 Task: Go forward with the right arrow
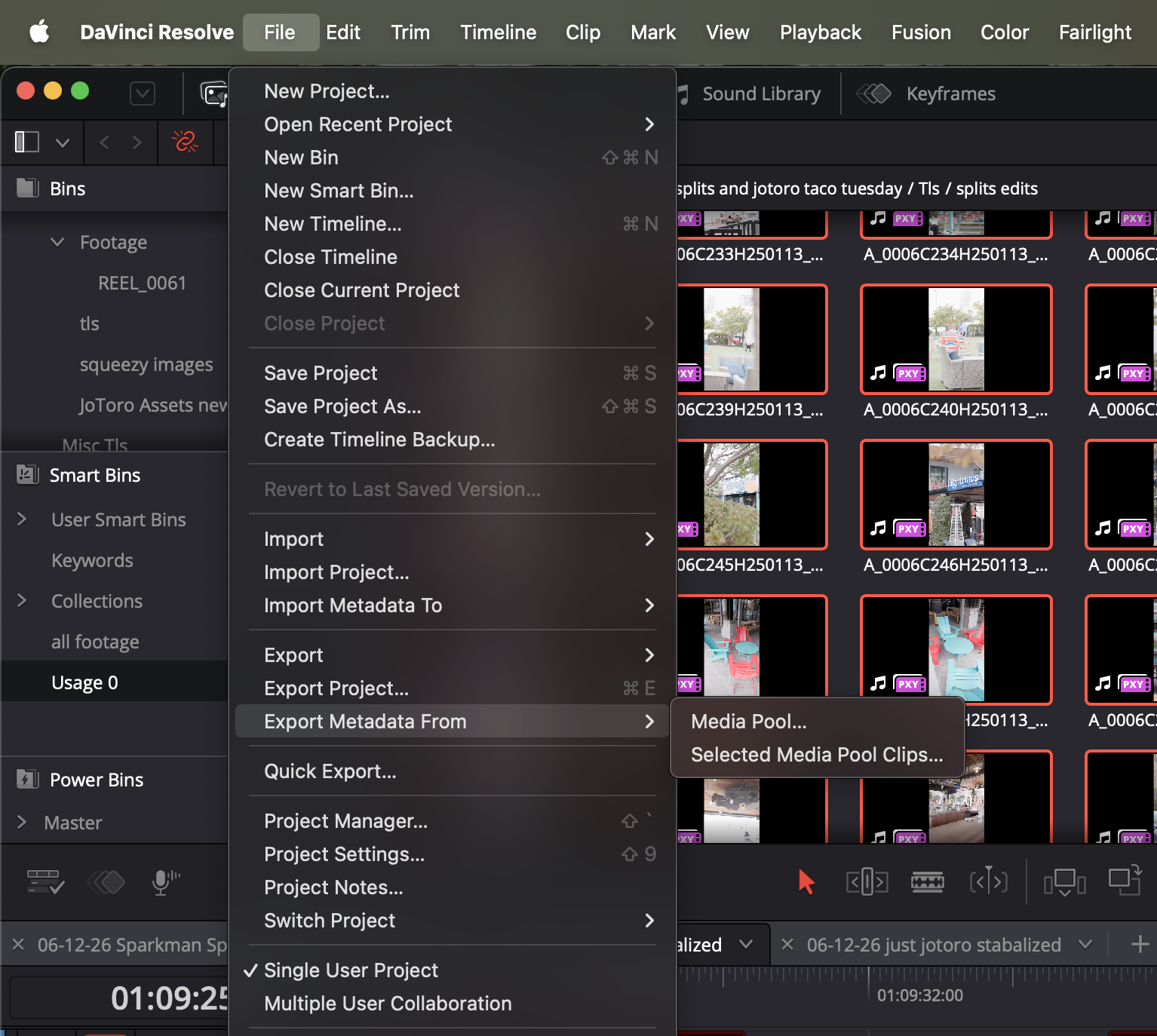point(137,142)
